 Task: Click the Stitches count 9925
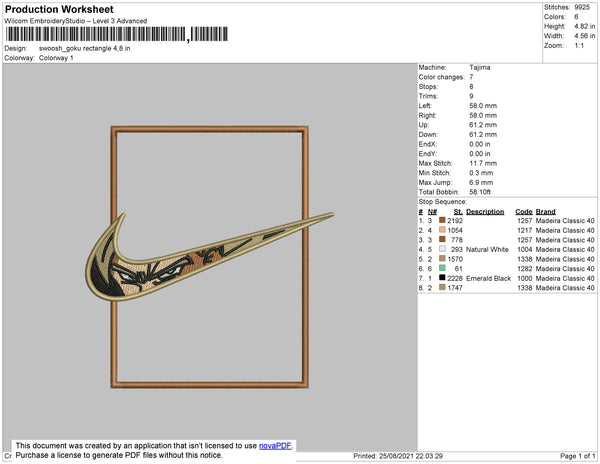pos(582,7)
